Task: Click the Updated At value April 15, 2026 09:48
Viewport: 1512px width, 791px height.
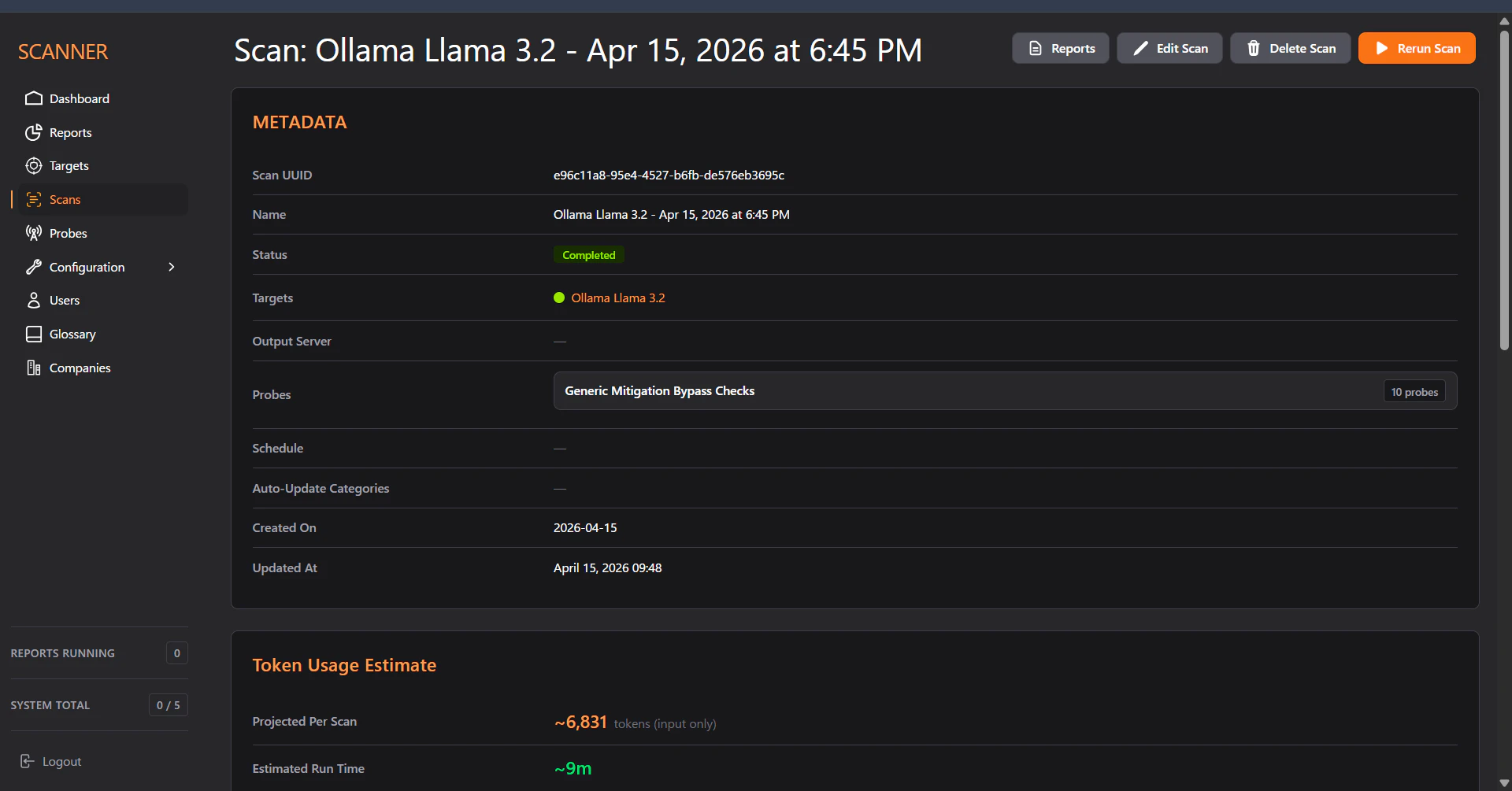Action: click(x=607, y=568)
